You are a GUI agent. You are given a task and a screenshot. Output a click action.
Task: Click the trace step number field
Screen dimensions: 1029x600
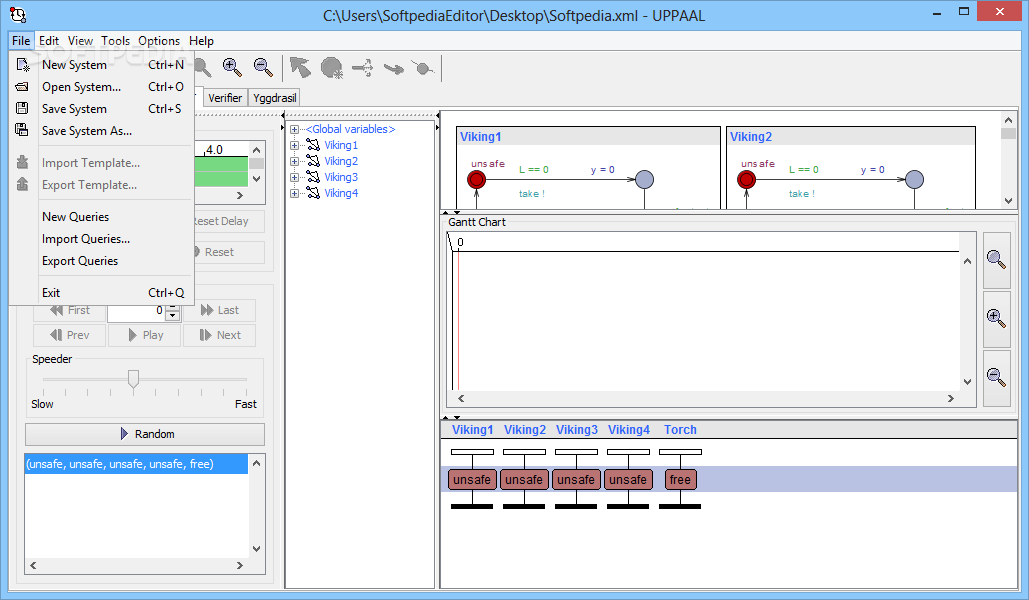pos(136,311)
